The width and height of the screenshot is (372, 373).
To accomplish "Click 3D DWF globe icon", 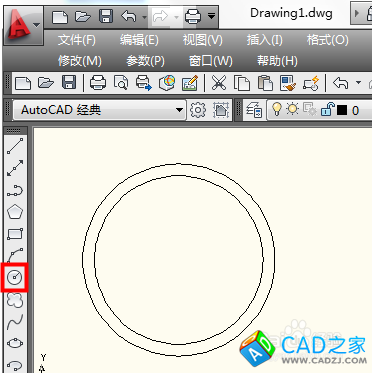I will click(x=167, y=82).
